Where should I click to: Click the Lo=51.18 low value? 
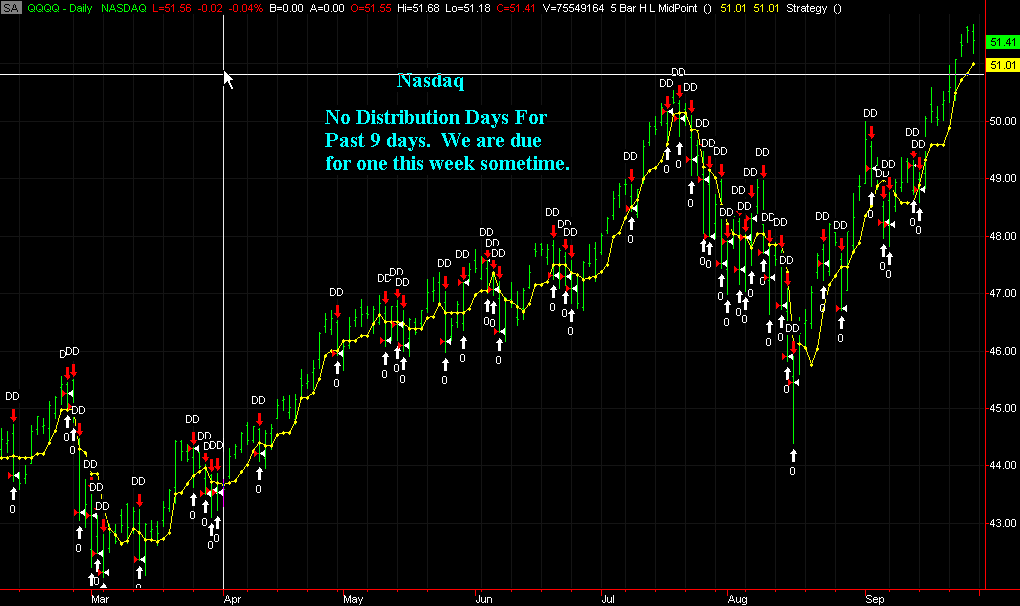tap(468, 8)
